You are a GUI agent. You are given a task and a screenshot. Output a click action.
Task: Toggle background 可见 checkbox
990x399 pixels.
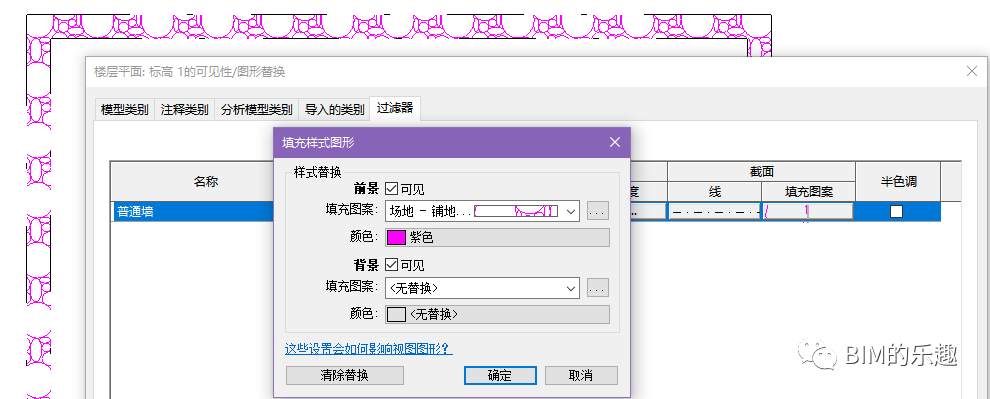click(391, 265)
